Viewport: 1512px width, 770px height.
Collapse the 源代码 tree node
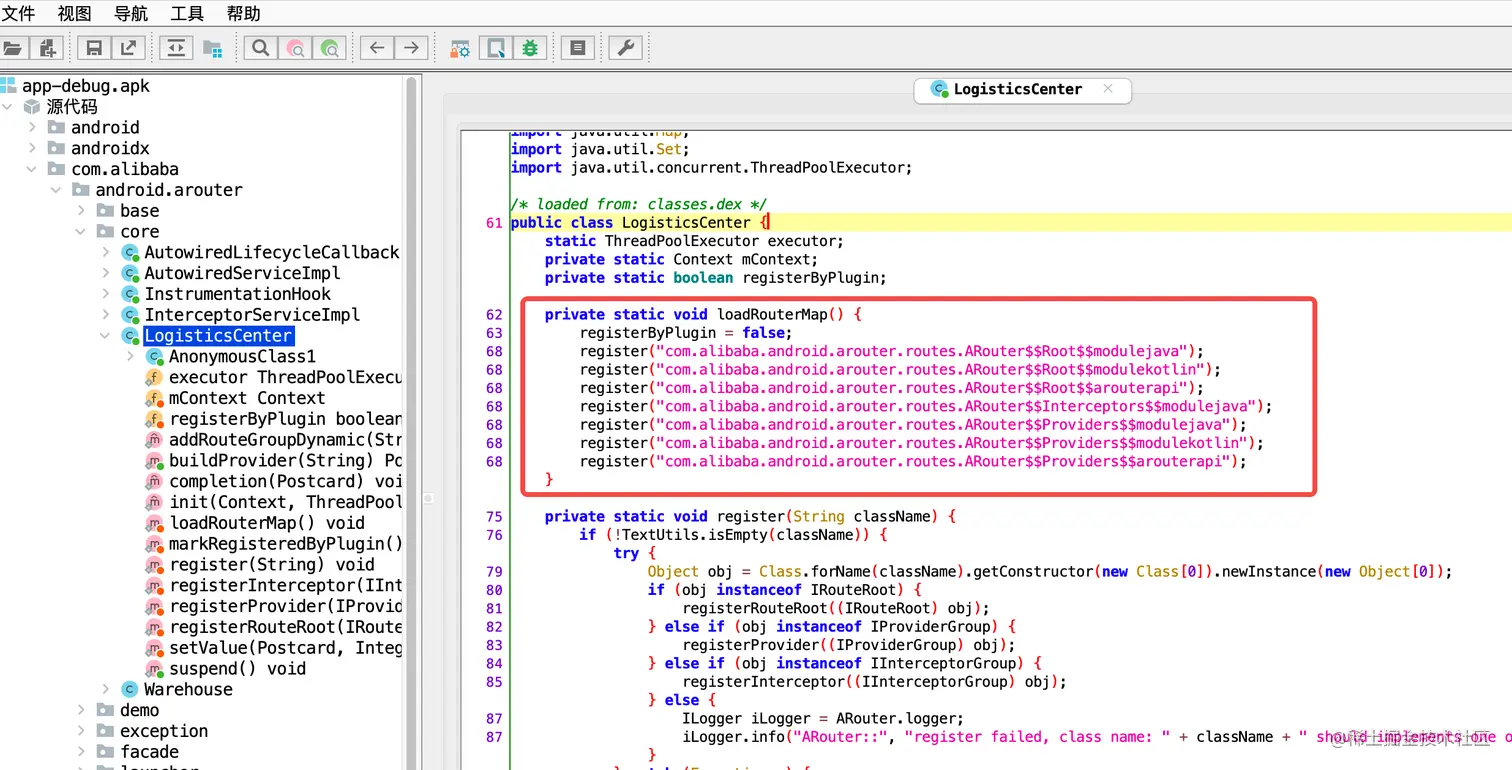pyautogui.click(x=9, y=106)
